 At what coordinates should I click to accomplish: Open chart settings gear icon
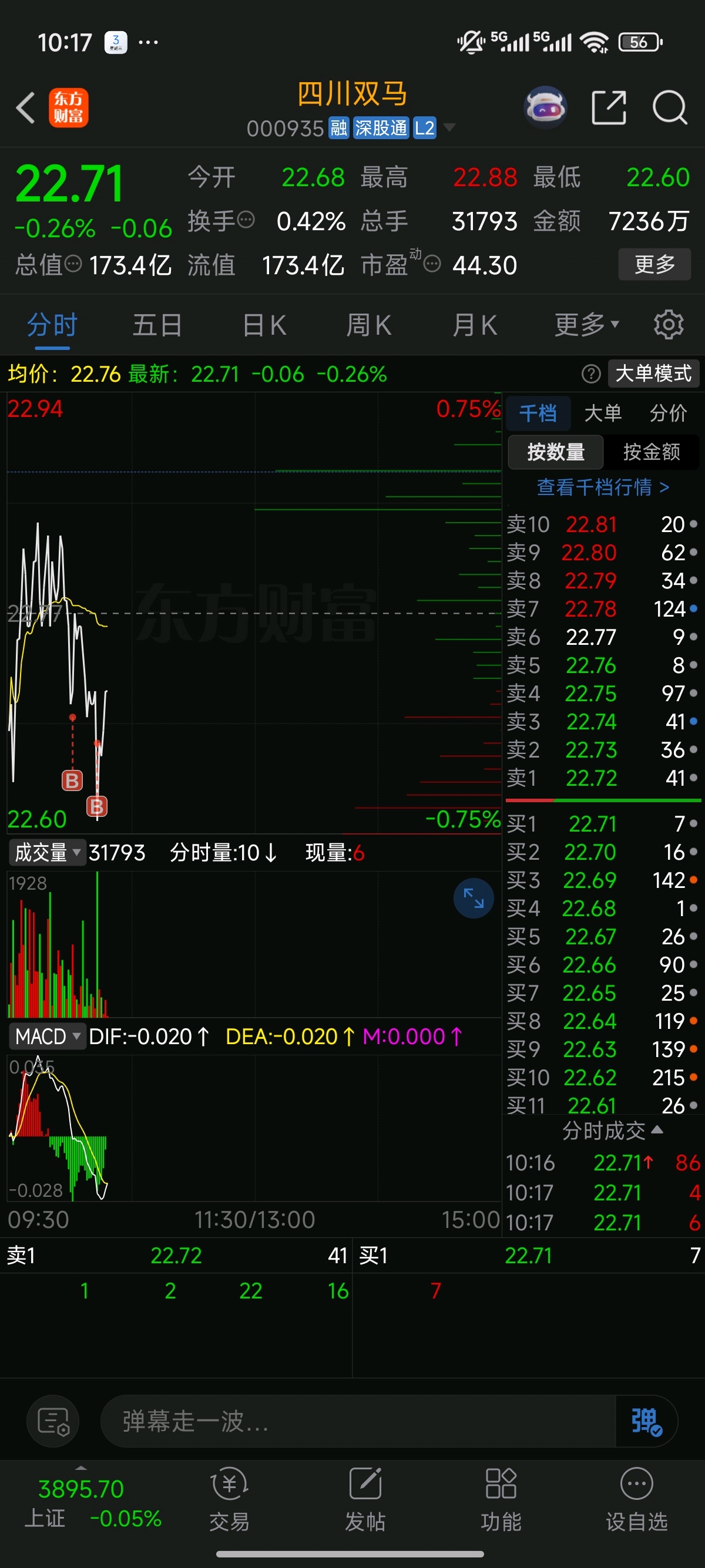coord(669,324)
